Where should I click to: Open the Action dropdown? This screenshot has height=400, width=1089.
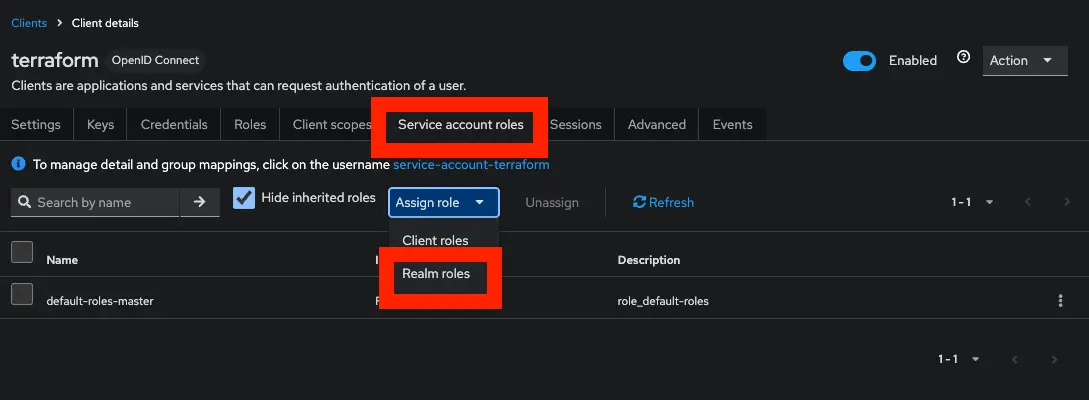[x=1025, y=60]
